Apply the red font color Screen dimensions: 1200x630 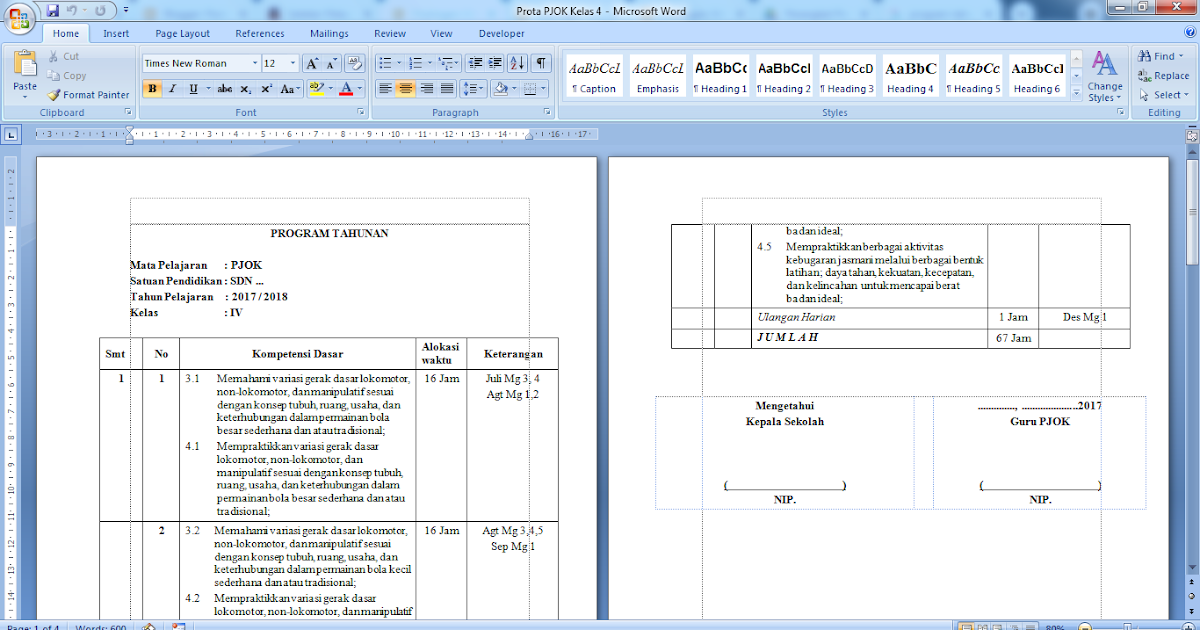click(x=346, y=89)
